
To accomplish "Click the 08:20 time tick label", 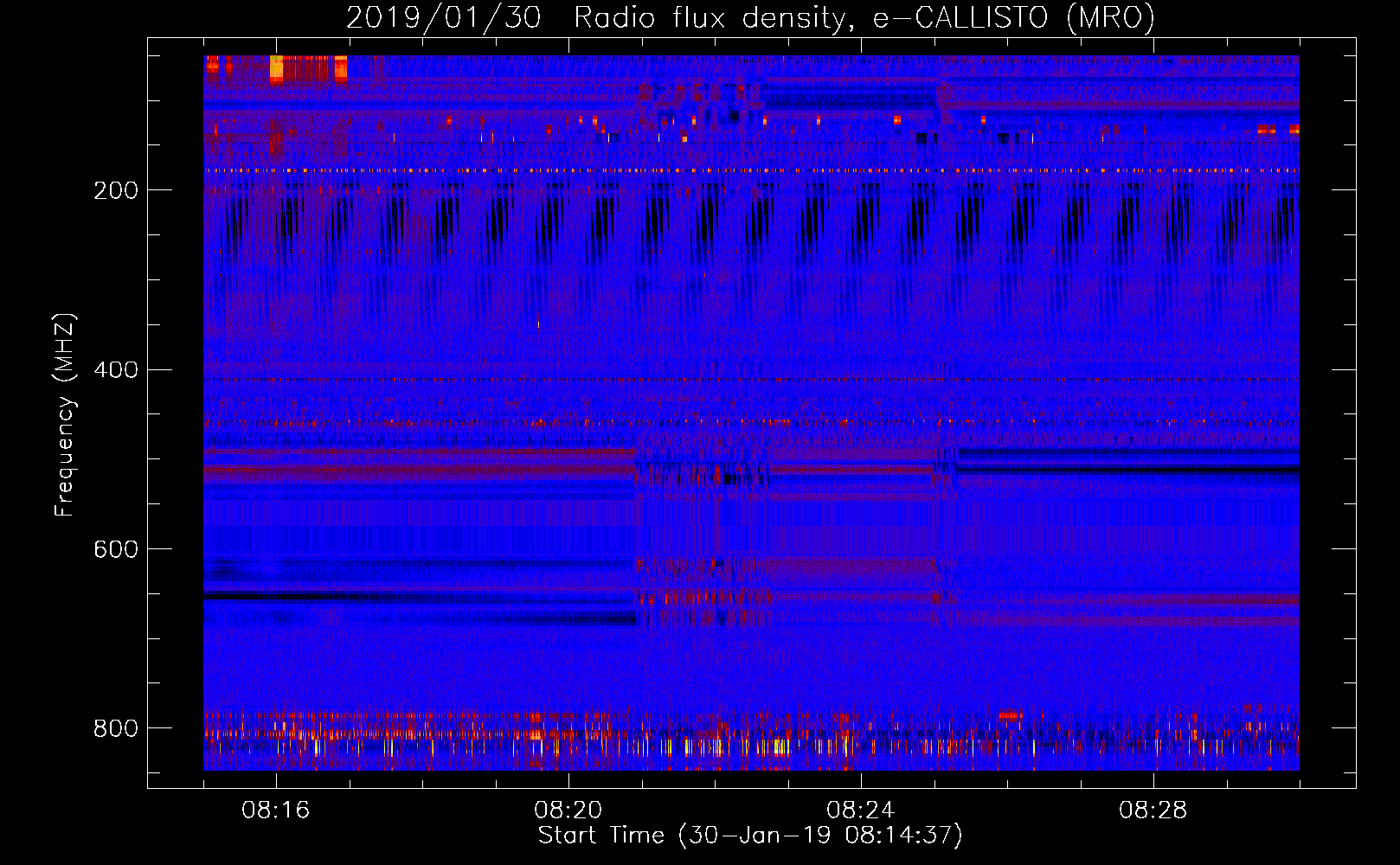I will [x=568, y=811].
